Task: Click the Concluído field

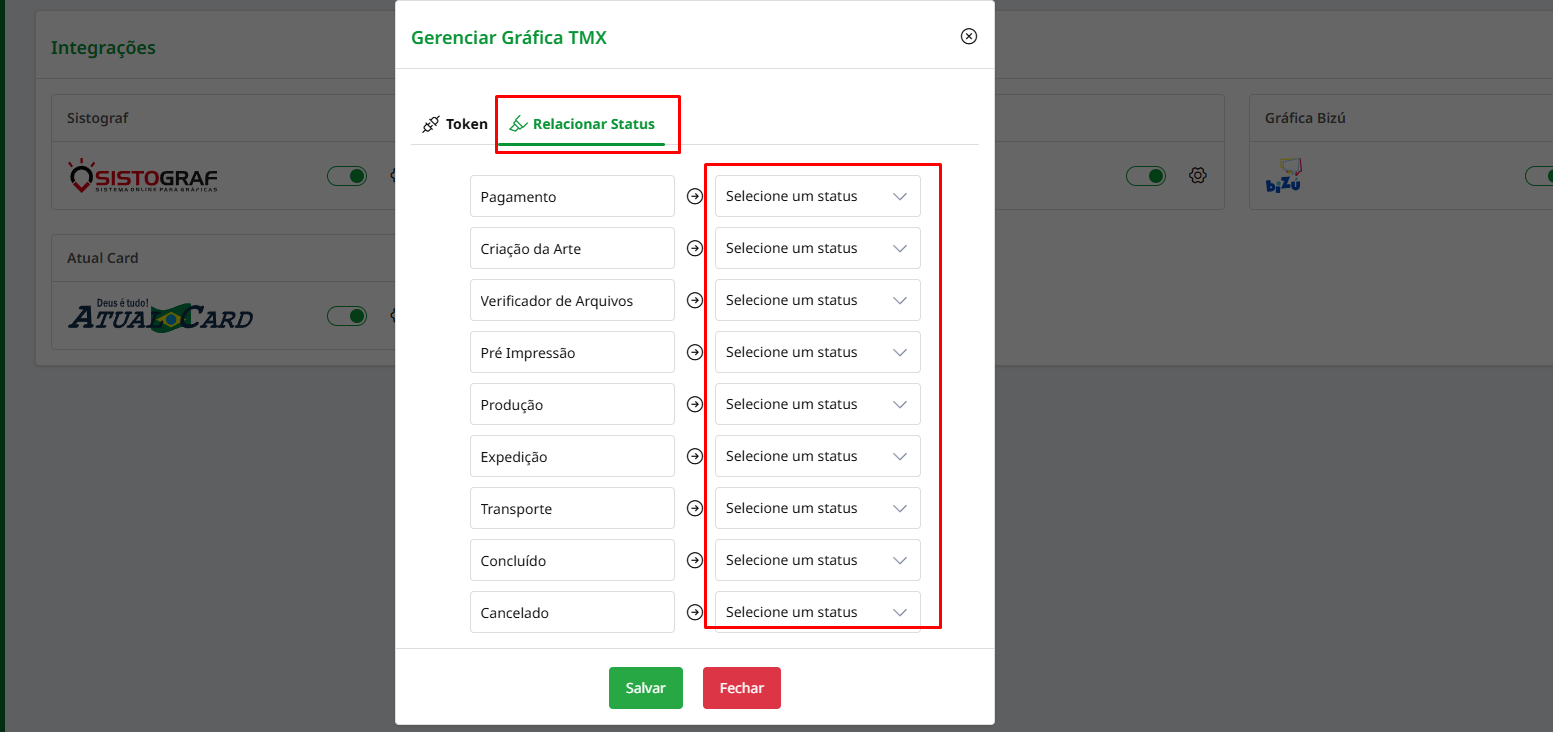Action: coord(572,560)
